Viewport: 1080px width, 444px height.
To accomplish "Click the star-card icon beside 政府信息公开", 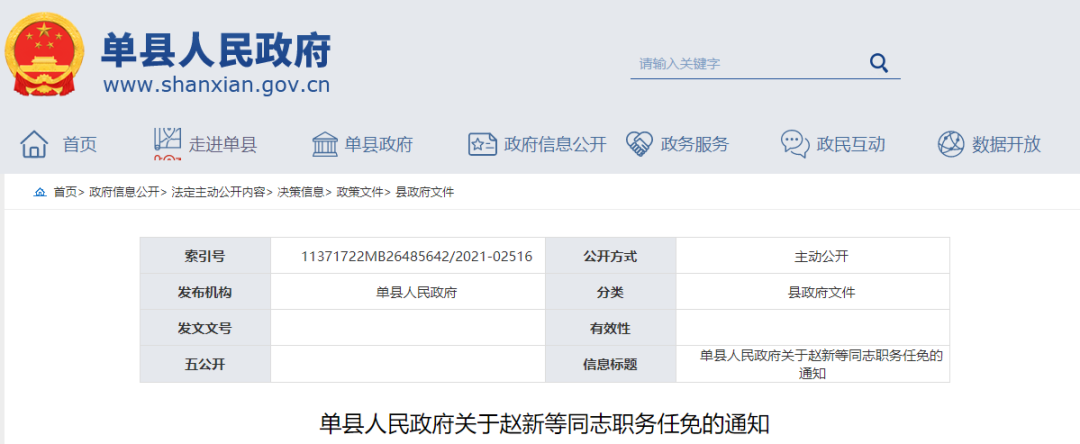I will tap(482, 145).
